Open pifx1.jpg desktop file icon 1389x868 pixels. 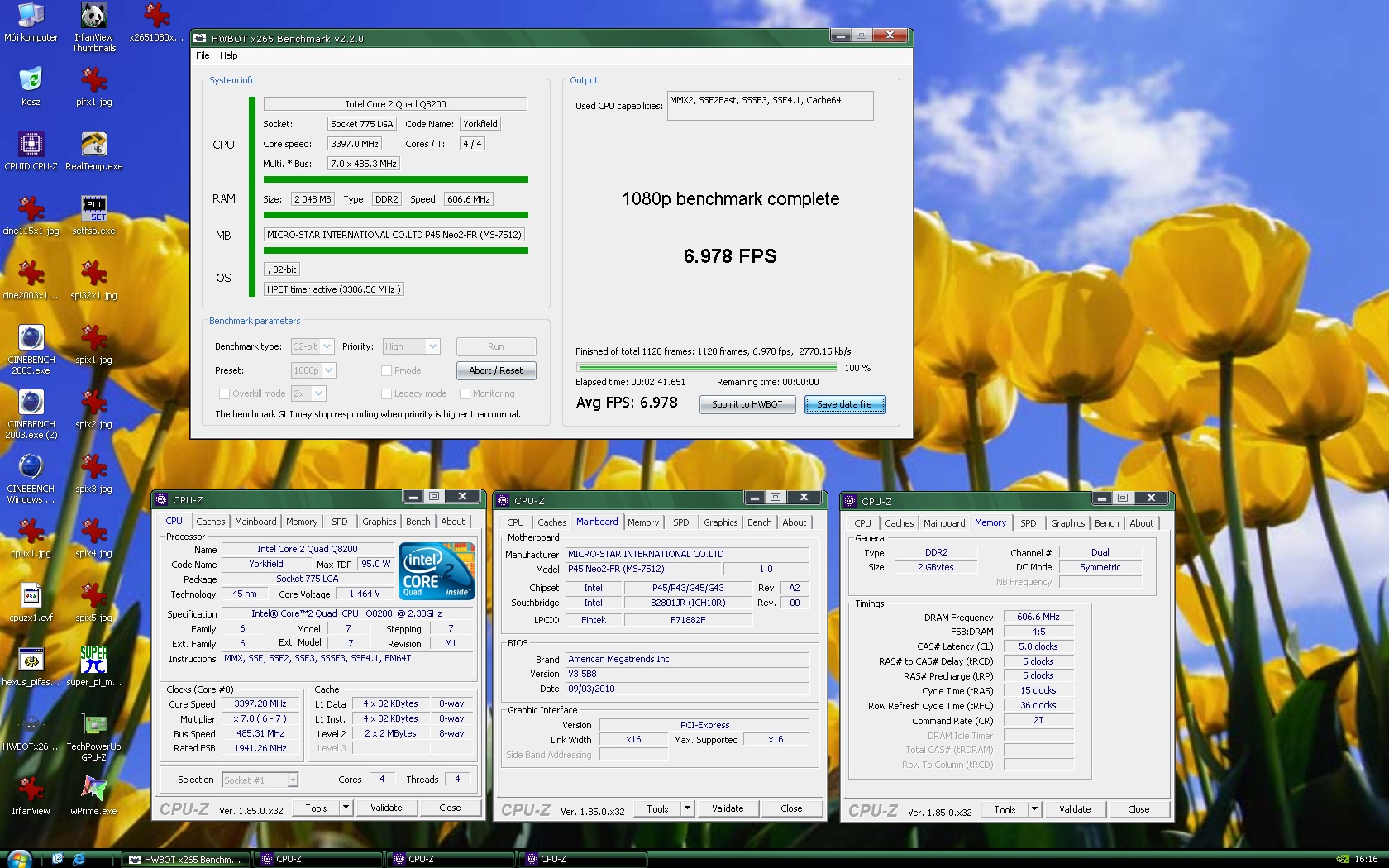pyautogui.click(x=93, y=87)
